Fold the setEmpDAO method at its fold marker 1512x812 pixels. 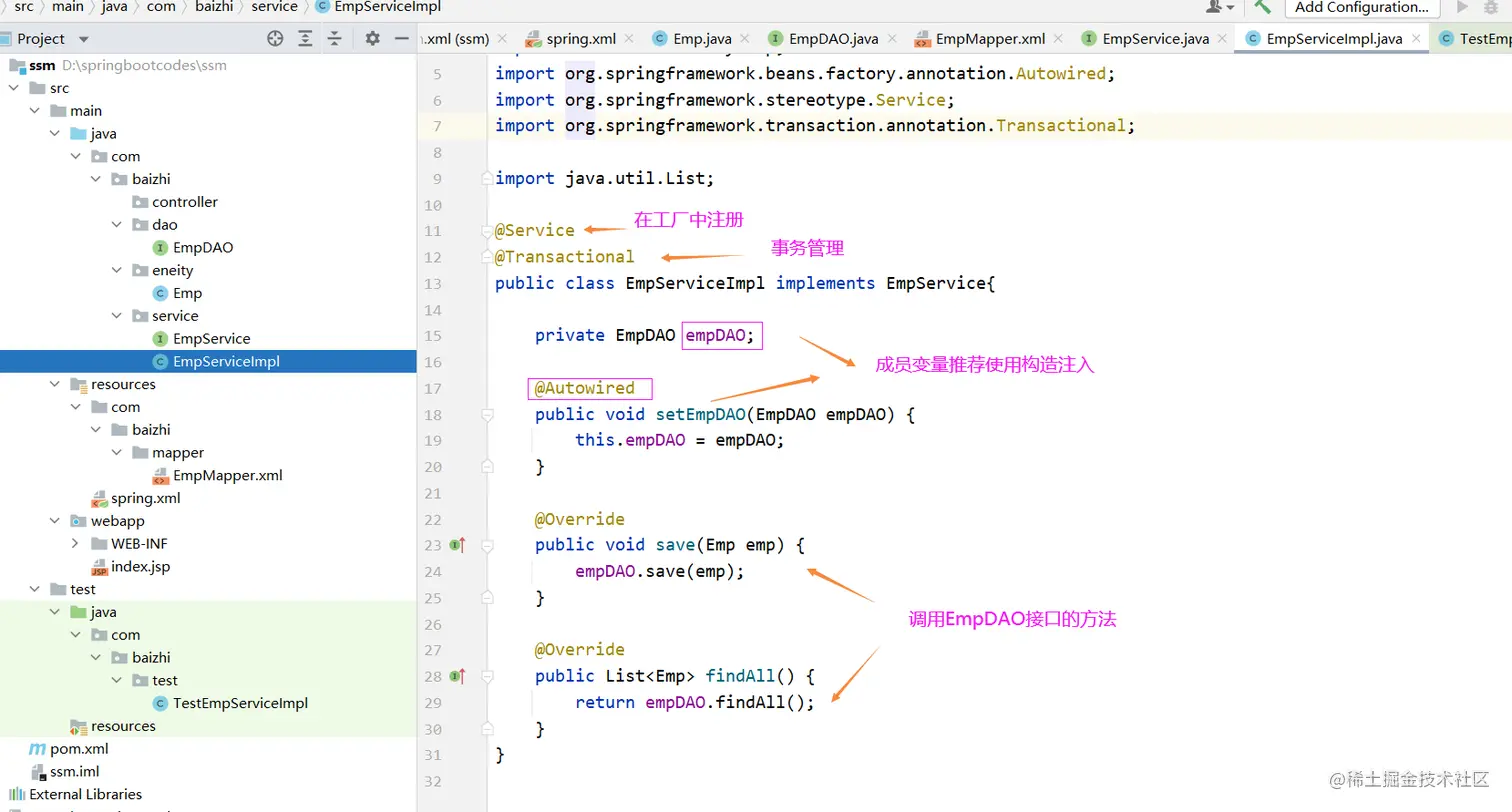[487, 414]
